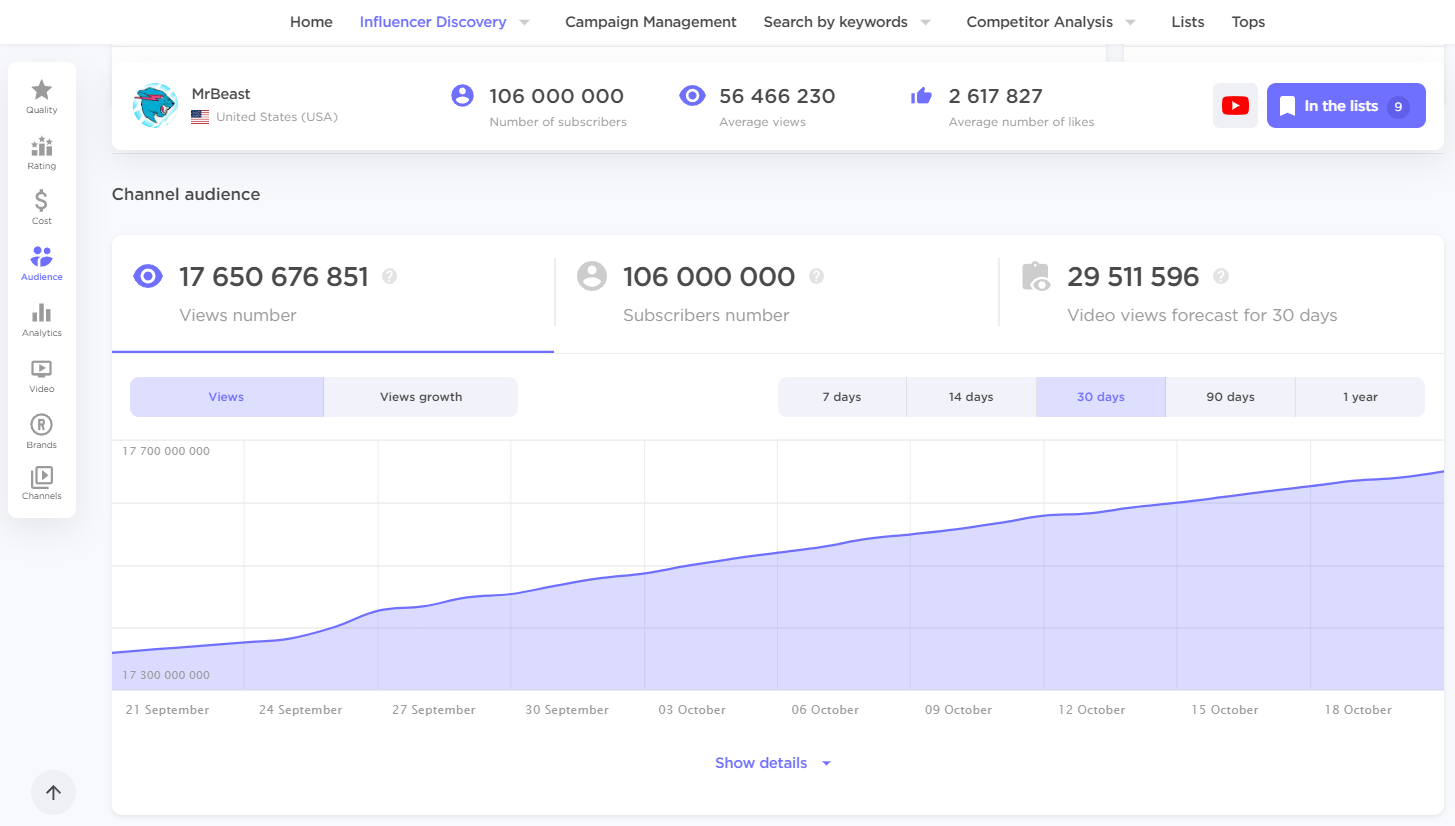Image resolution: width=1455 pixels, height=826 pixels.
Task: Click the 17 700 000 000 axis value
Action: coord(166,451)
